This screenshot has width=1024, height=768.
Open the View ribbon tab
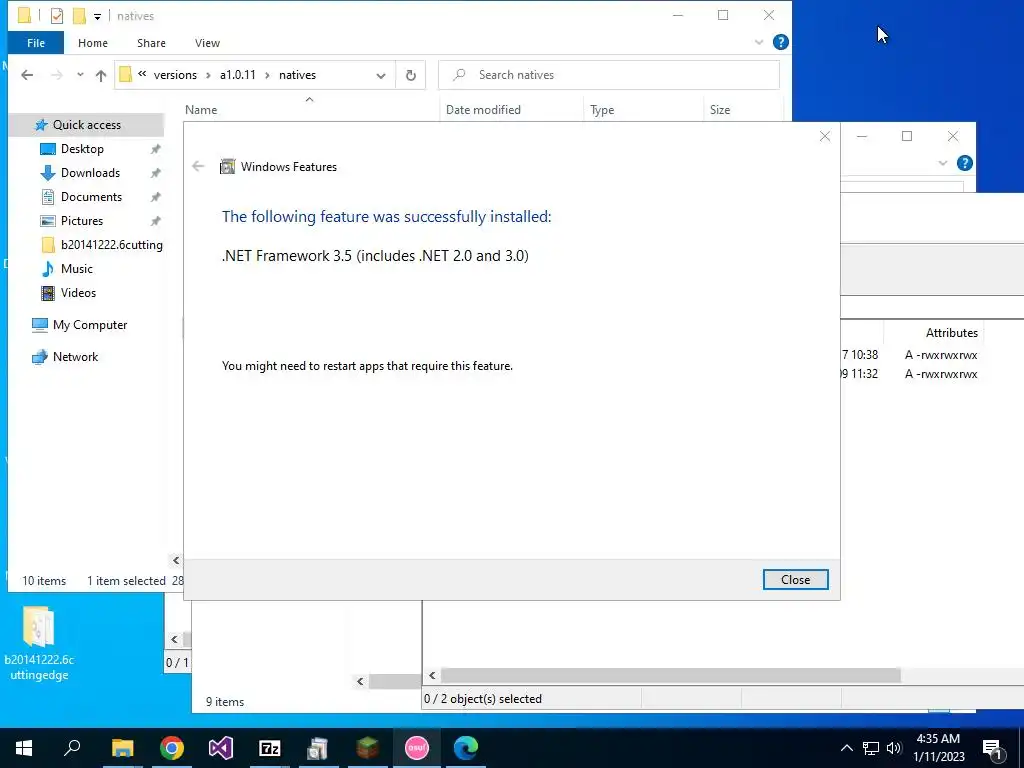point(207,42)
